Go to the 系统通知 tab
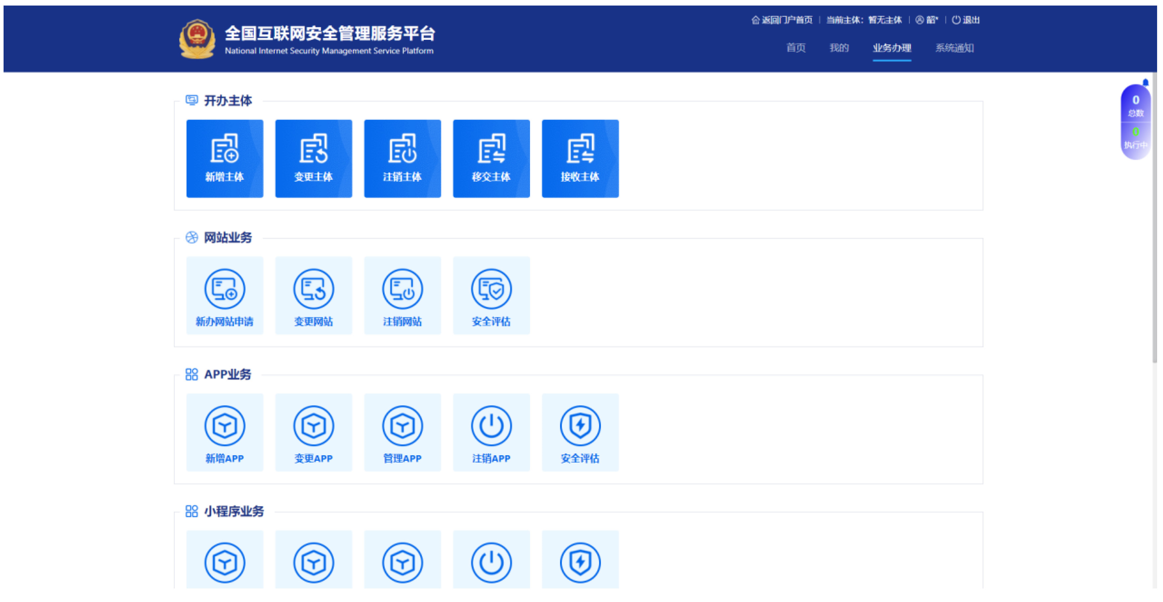Image resolution: width=1163 pixels, height=602 pixels. coord(954,48)
